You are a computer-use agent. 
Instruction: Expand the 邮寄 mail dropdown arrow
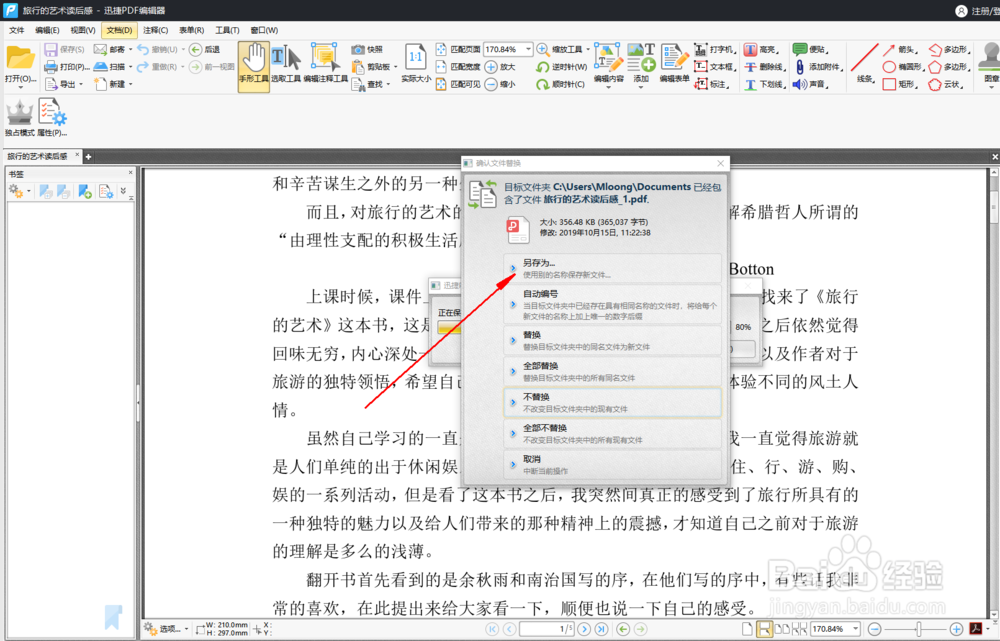click(x=131, y=50)
